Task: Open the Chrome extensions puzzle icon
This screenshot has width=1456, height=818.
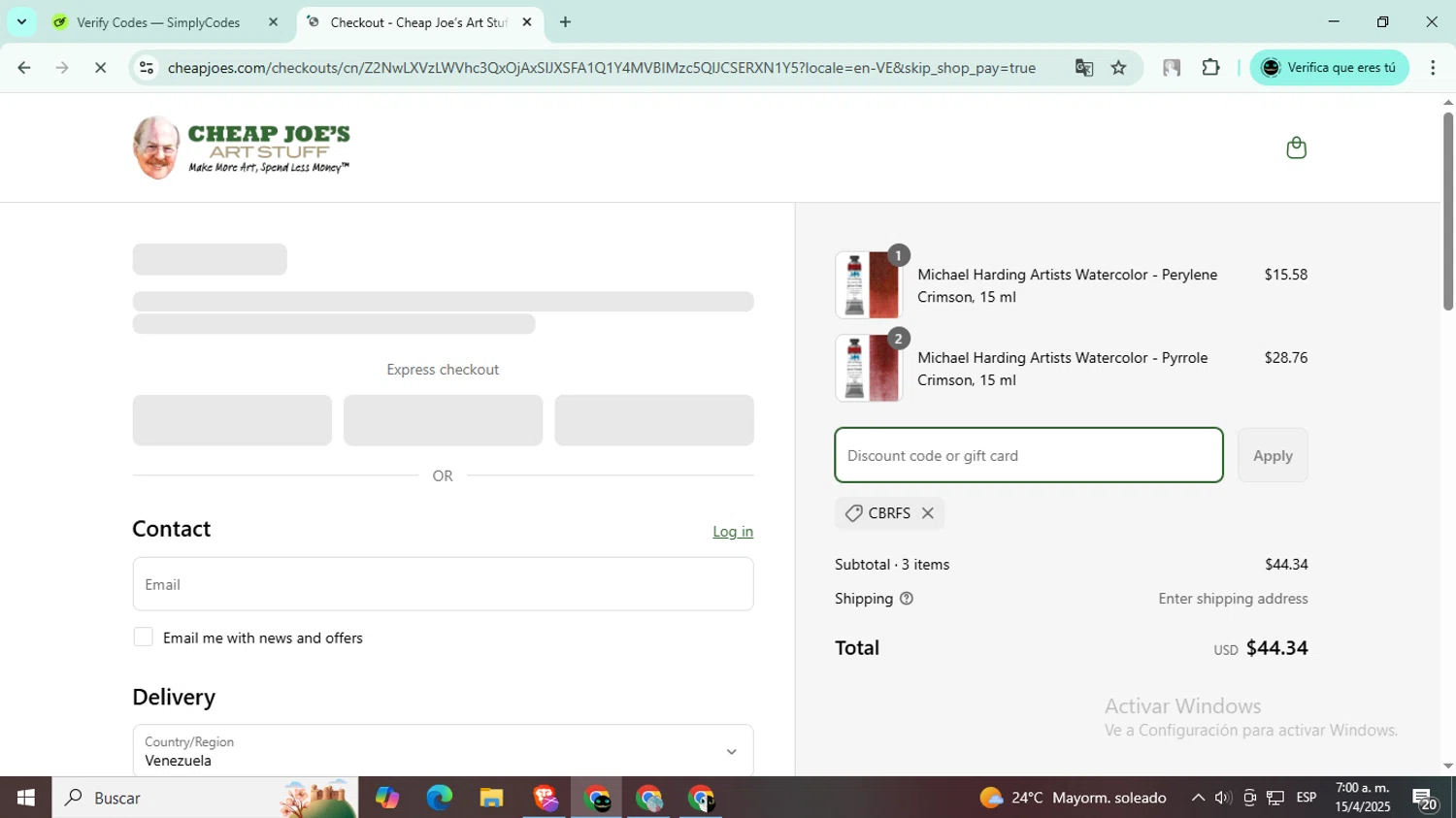Action: [x=1210, y=68]
